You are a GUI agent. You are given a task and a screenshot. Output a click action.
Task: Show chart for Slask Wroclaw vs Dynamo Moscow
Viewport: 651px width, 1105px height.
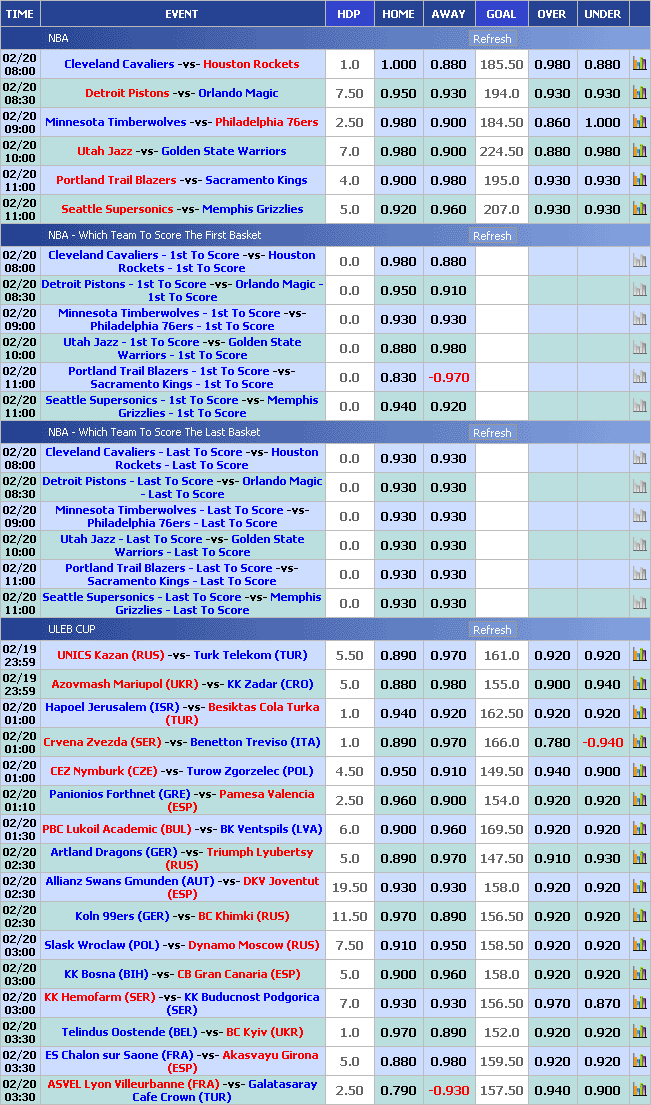[x=639, y=945]
